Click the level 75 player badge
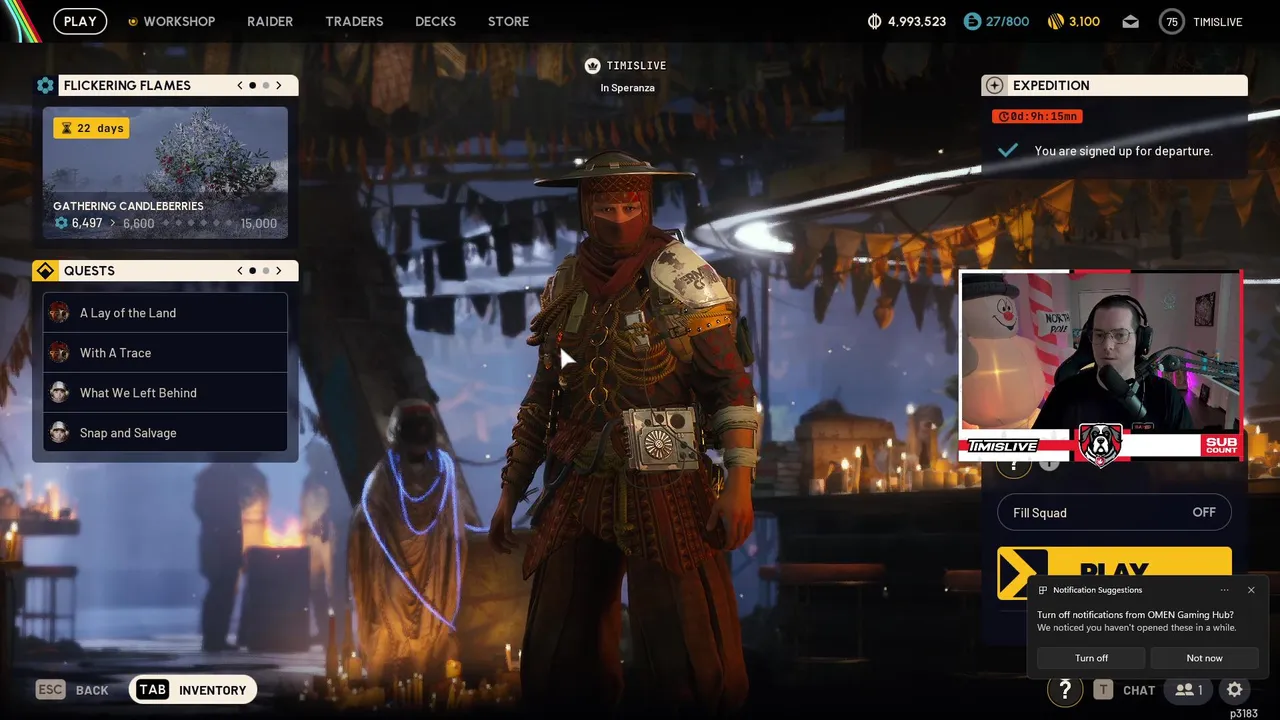The width and height of the screenshot is (1280, 720). pyautogui.click(x=1171, y=21)
